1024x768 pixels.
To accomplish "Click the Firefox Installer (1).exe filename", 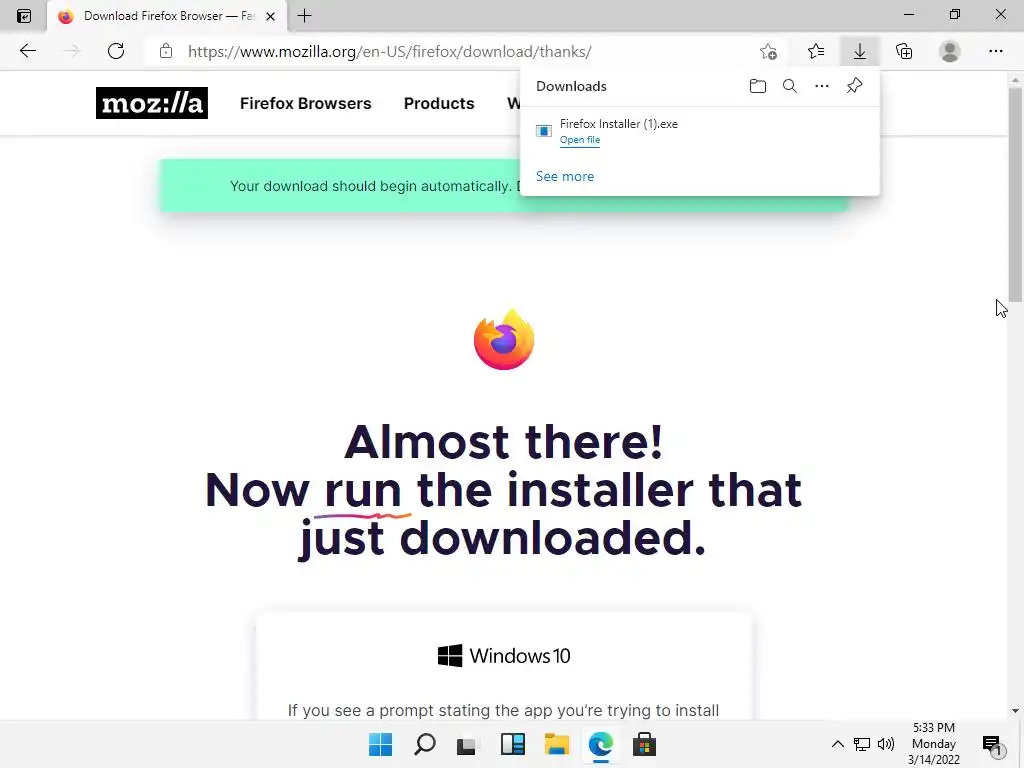I will pos(618,123).
